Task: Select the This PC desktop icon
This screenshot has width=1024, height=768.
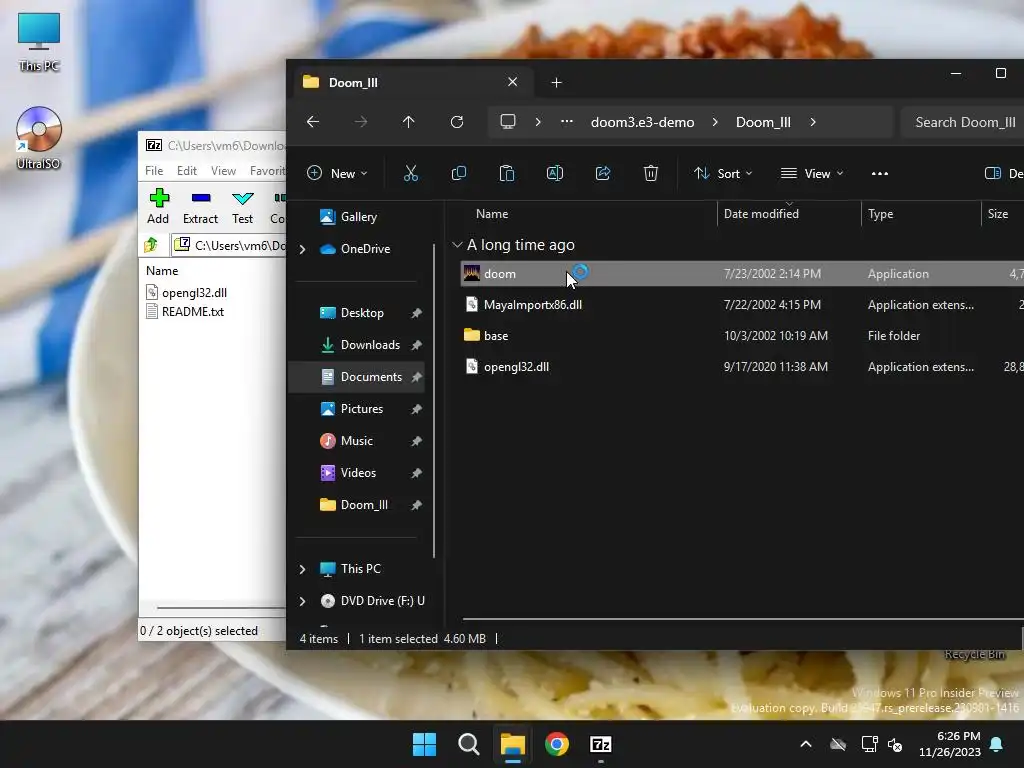Action: 39,42
